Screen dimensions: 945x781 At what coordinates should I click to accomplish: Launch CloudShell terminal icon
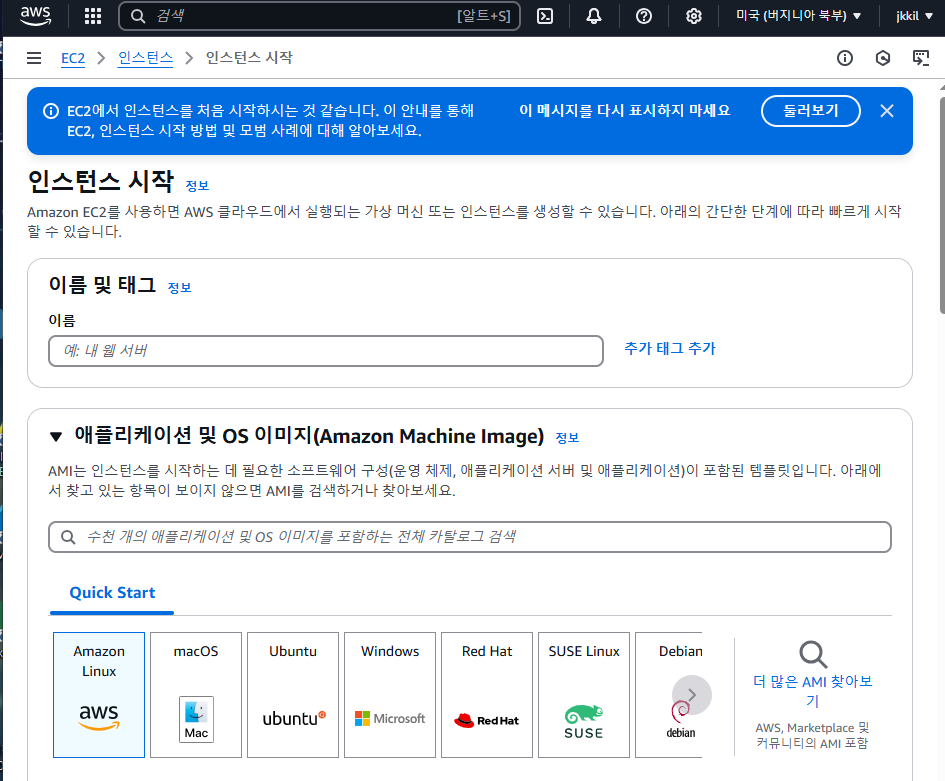[545, 16]
